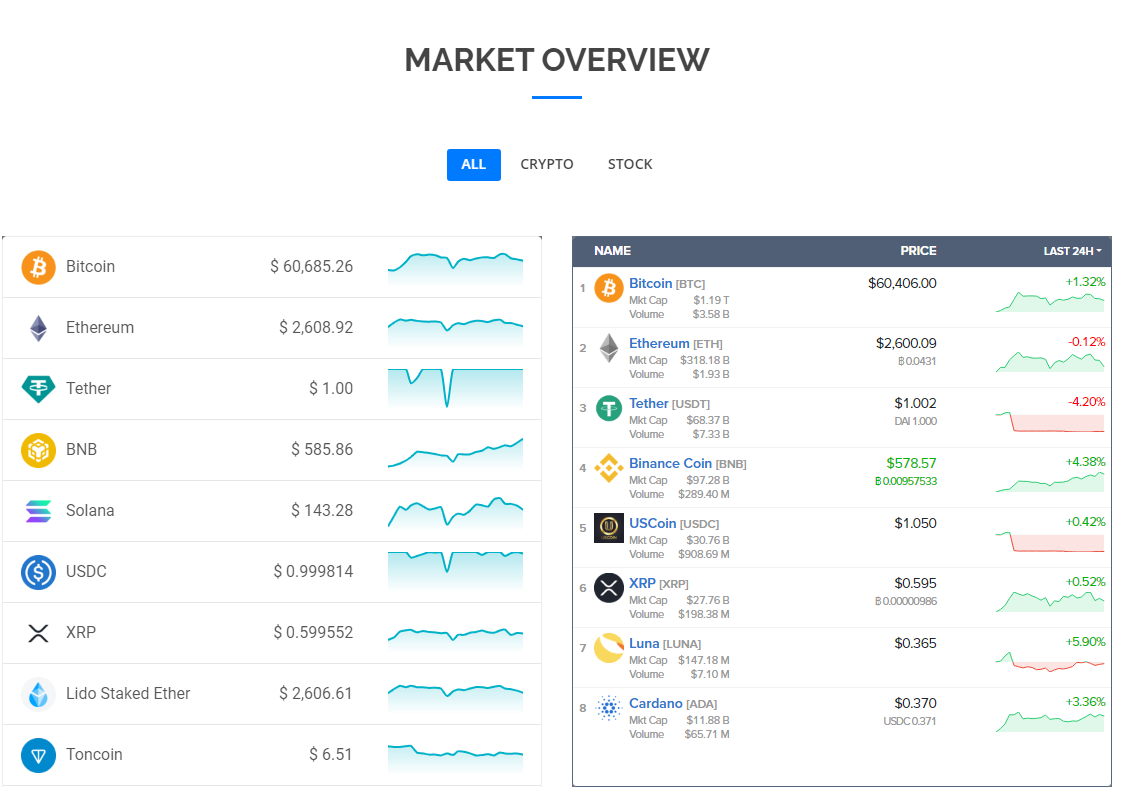Click the $1.002 Tether table price
This screenshot has height=806, width=1135.
pyautogui.click(x=915, y=403)
